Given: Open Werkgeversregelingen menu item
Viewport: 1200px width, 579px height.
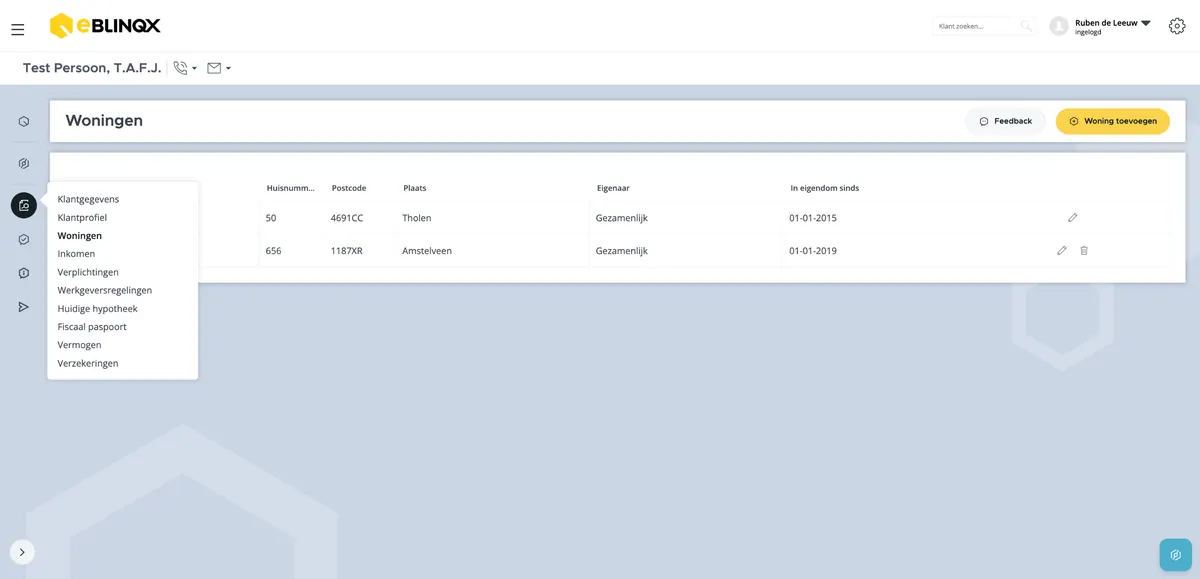Looking at the screenshot, I should pyautogui.click(x=105, y=290).
